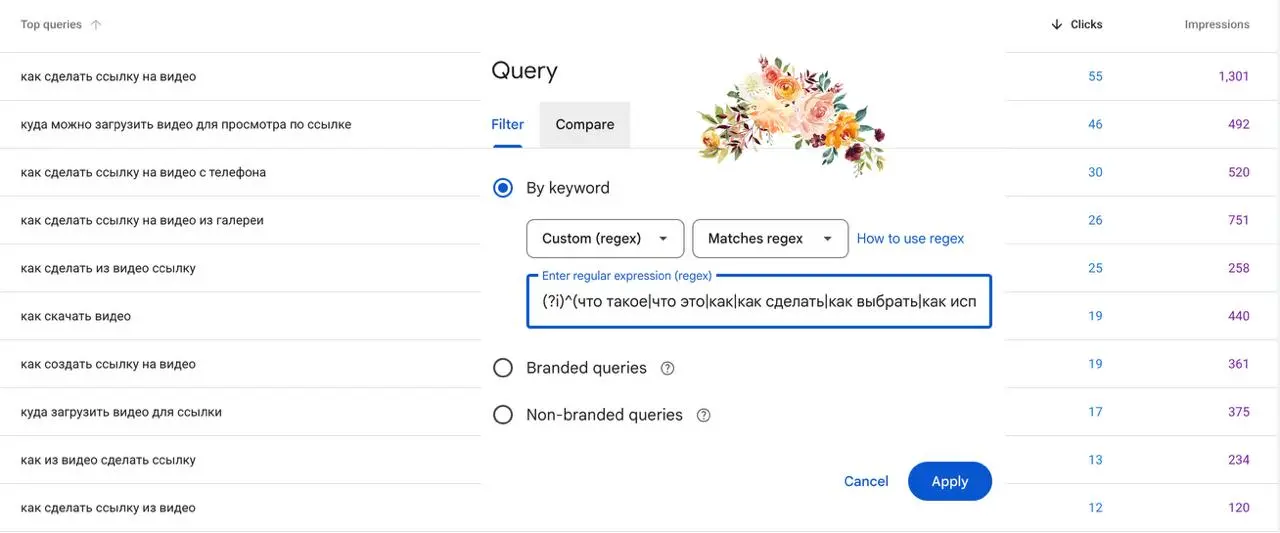Focus the regular expression input field
The width and height of the screenshot is (1280, 533).
pyautogui.click(x=759, y=301)
